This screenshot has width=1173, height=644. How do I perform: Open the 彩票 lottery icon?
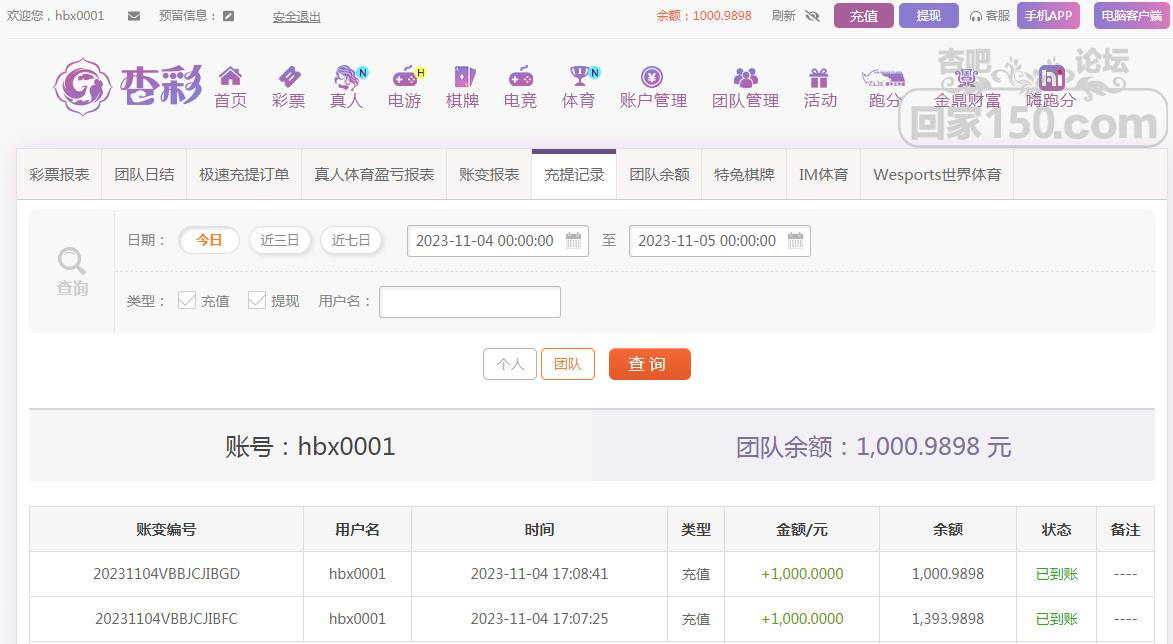click(288, 77)
